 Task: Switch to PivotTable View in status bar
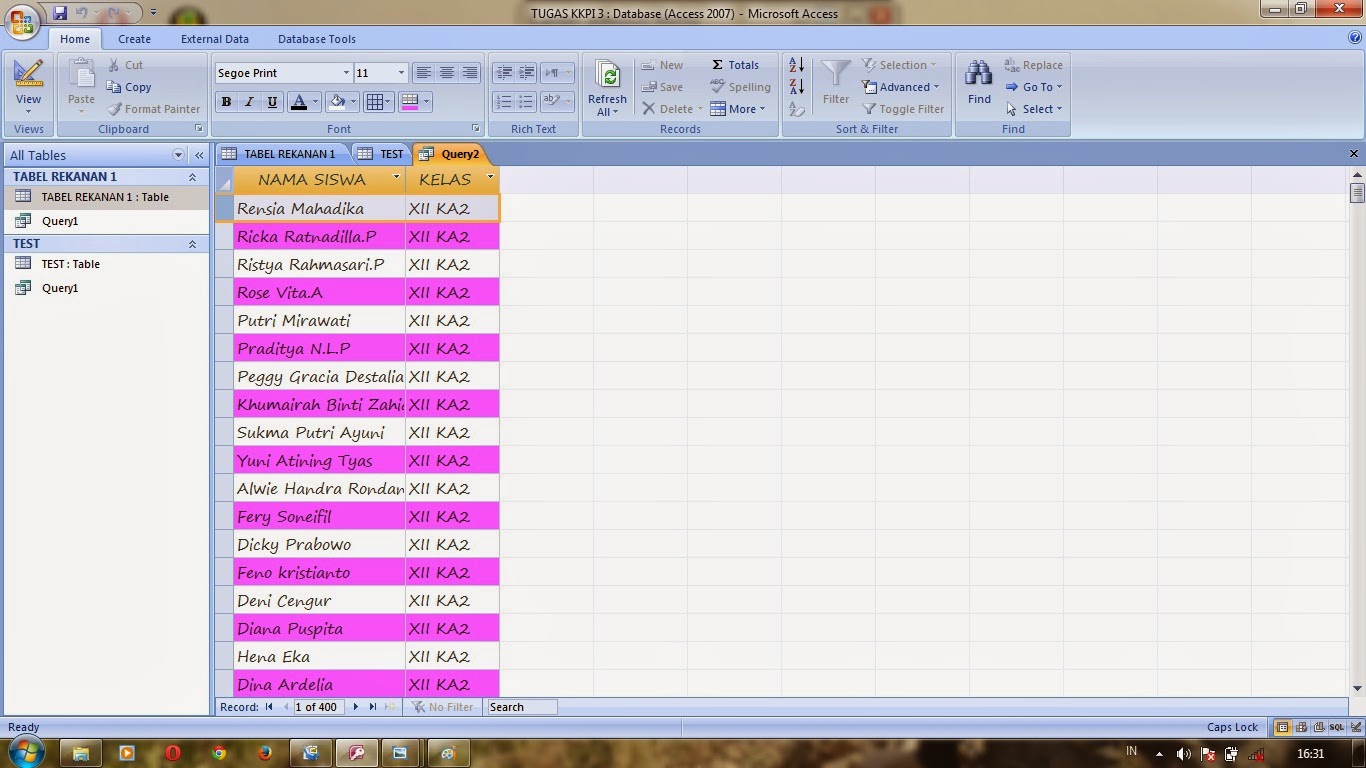[x=1301, y=727]
